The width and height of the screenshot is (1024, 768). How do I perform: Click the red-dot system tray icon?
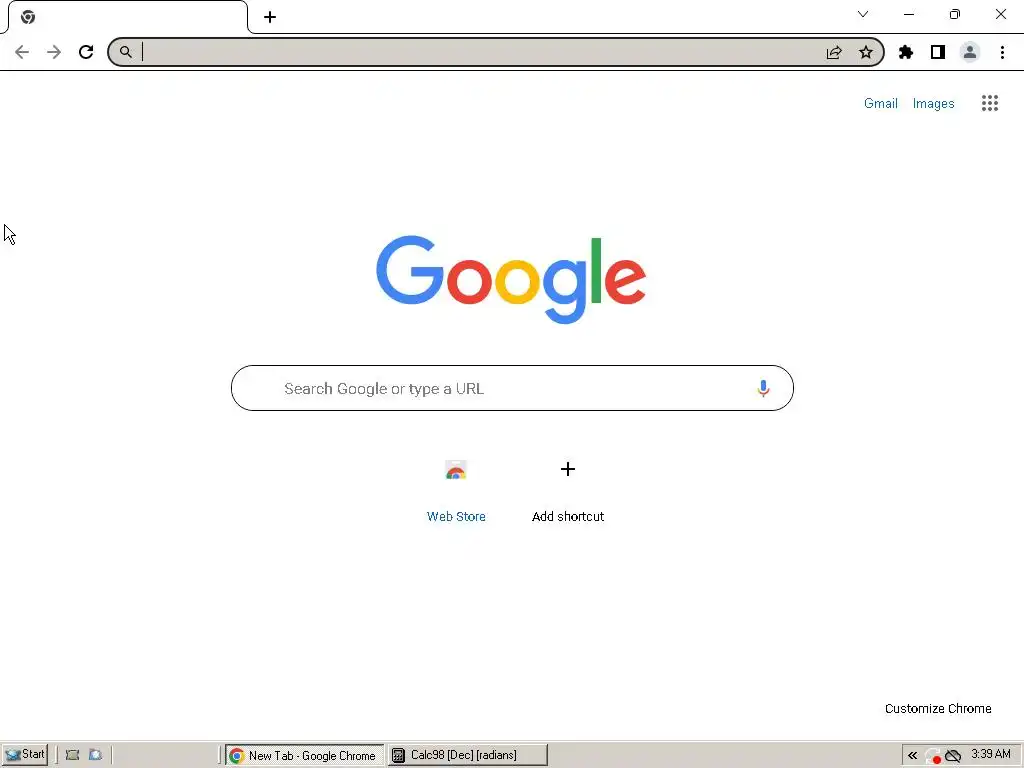933,756
